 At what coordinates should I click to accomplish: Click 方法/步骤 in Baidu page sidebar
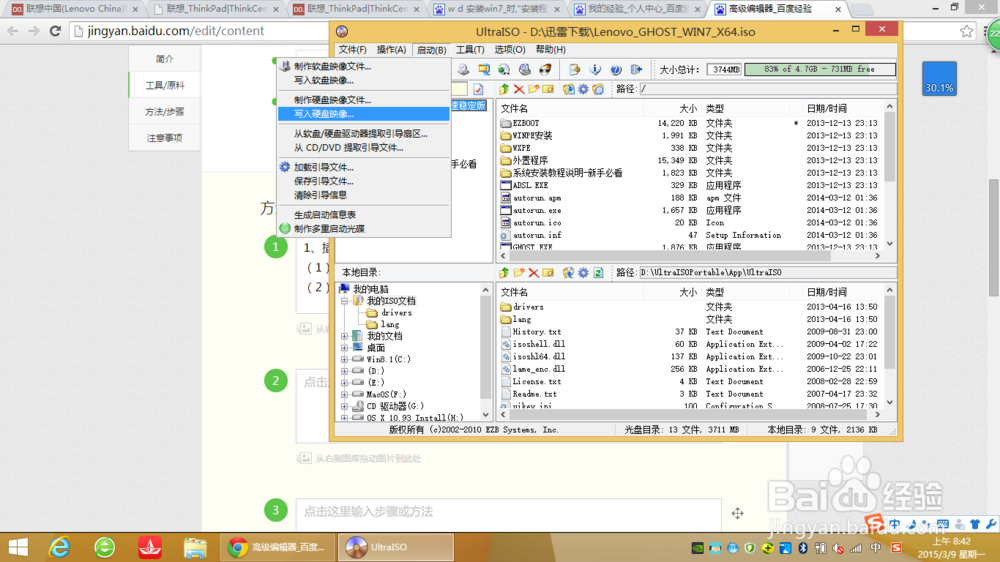coord(165,112)
